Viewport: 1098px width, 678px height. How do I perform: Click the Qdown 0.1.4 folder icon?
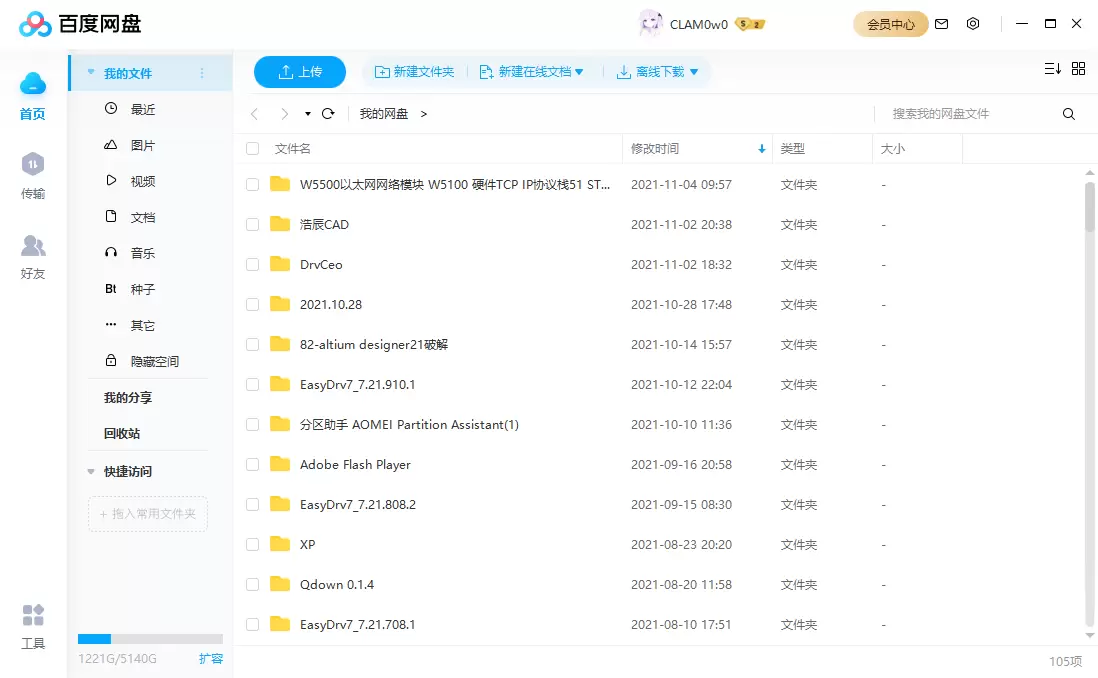pyautogui.click(x=280, y=584)
